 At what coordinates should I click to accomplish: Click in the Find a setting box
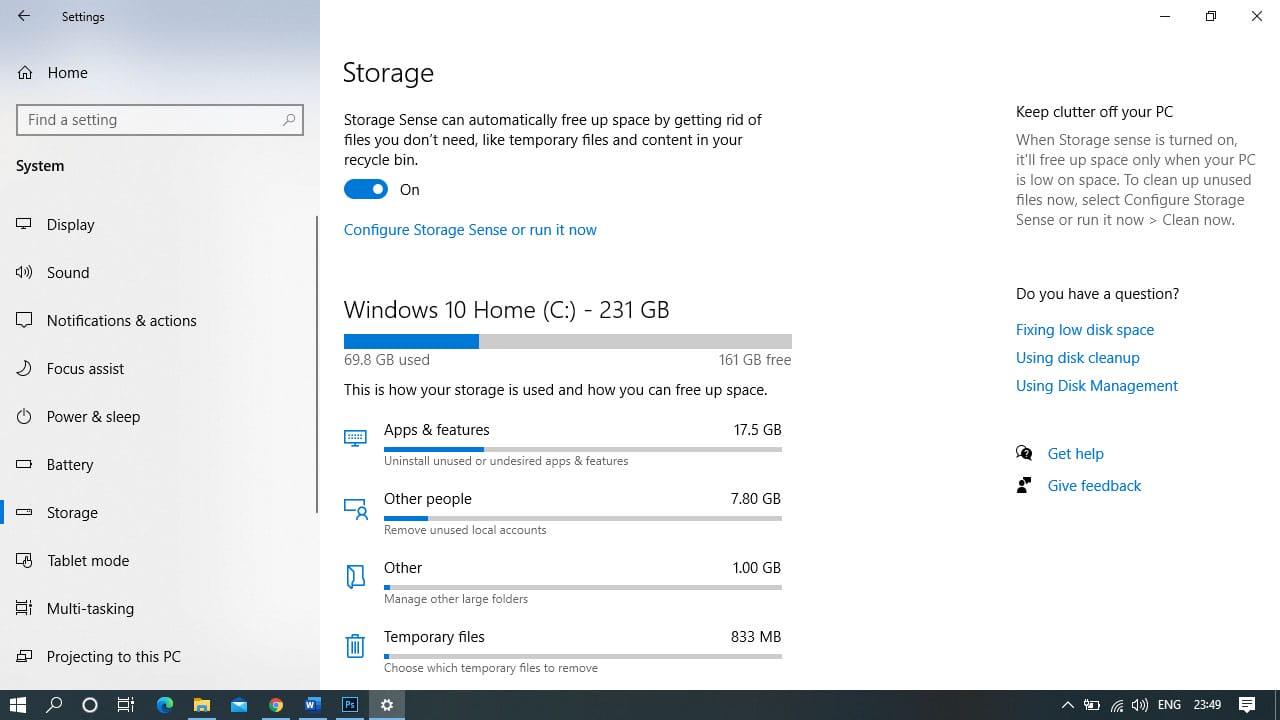coord(150,119)
